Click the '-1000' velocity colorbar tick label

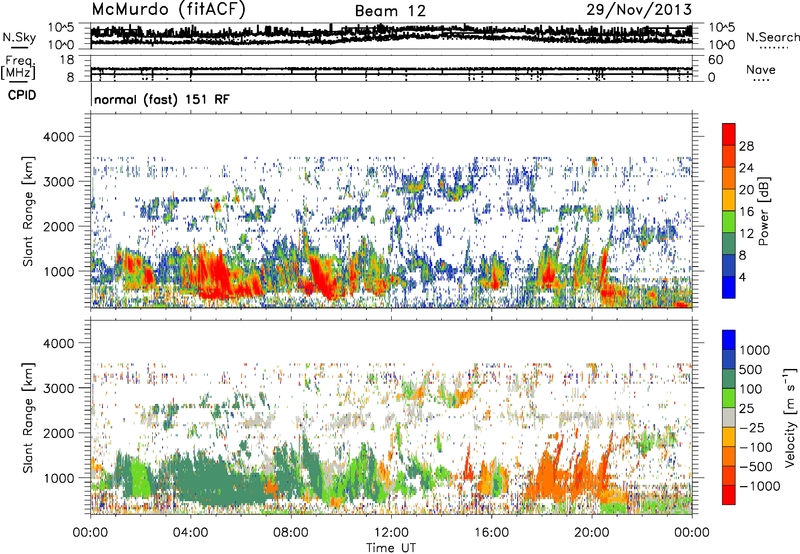tap(760, 486)
